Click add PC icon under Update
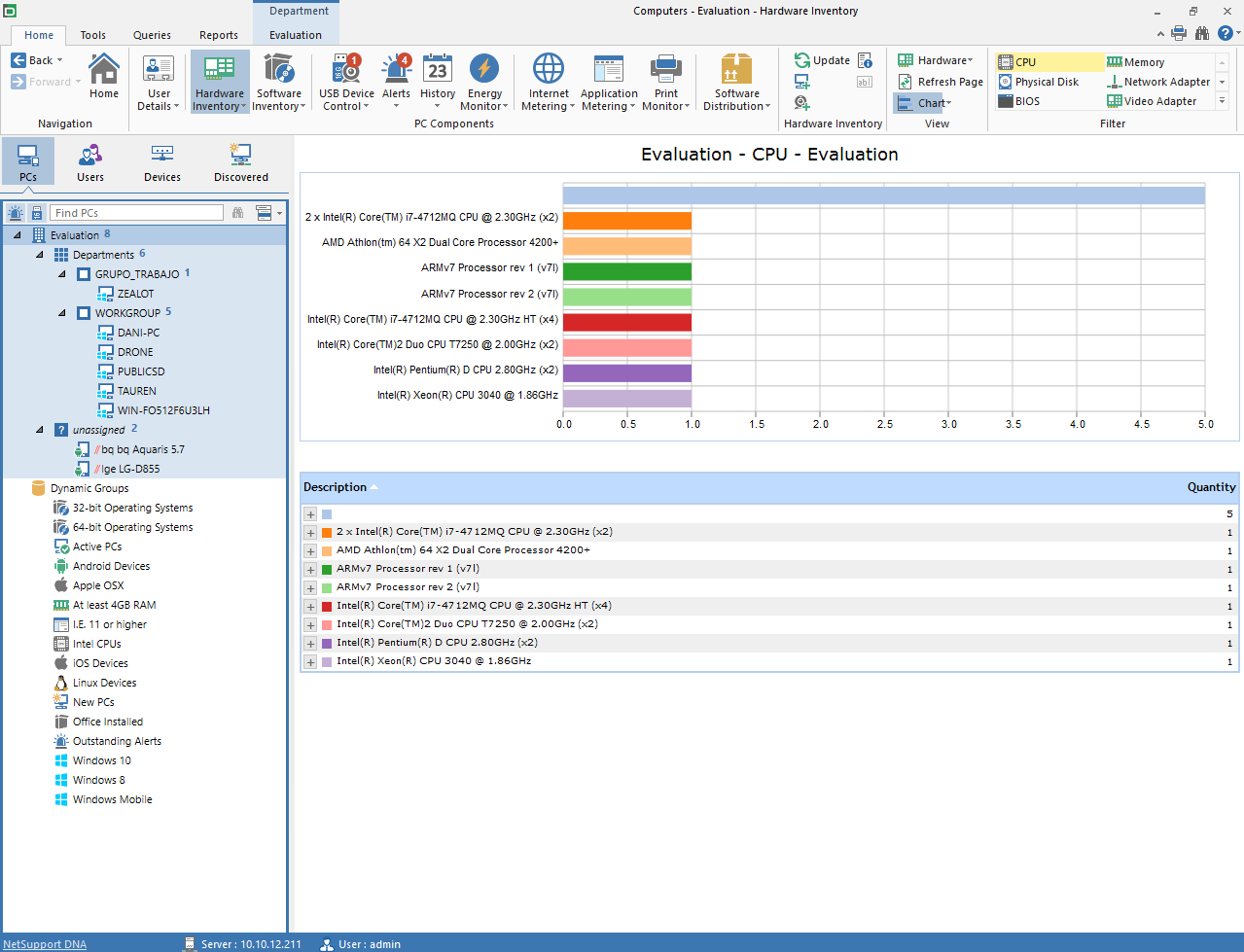This screenshot has height=952, width=1244. click(x=802, y=82)
